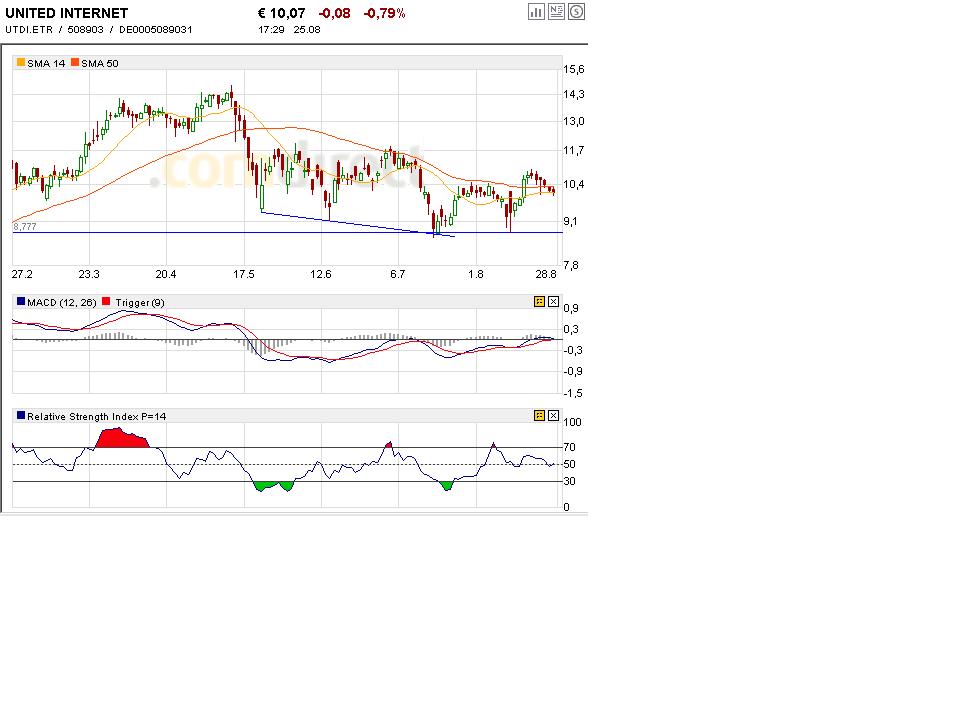Image resolution: width=953 pixels, height=711 pixels.
Task: Click the 13,0 price axis value
Action: (x=574, y=121)
